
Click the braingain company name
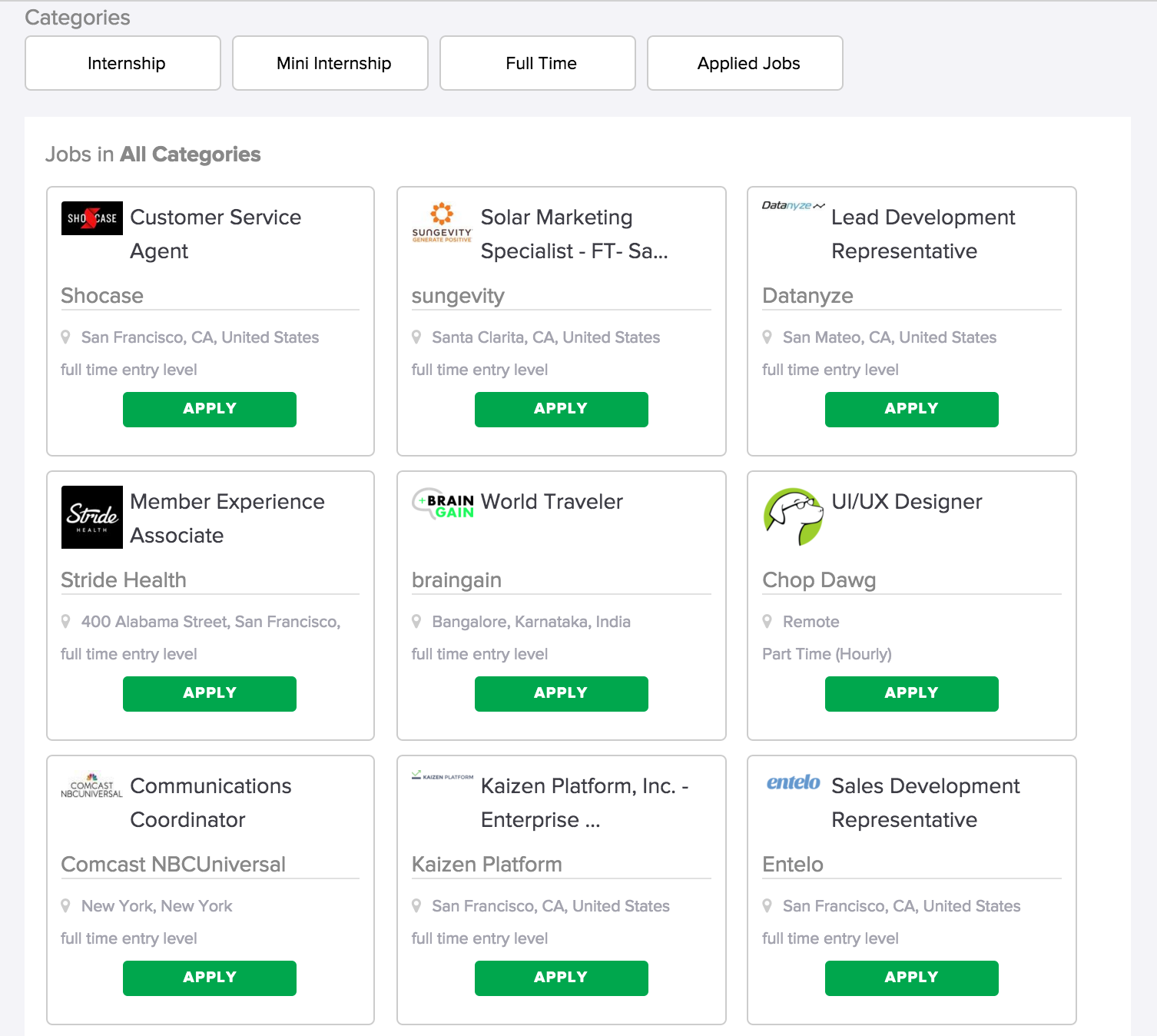[x=456, y=580]
